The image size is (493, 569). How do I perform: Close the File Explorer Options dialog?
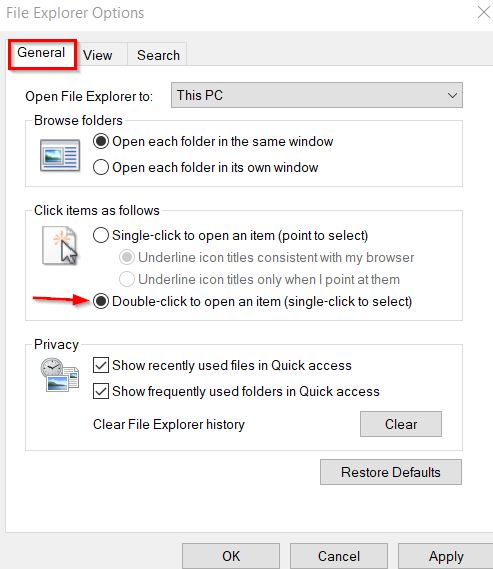pos(484,13)
